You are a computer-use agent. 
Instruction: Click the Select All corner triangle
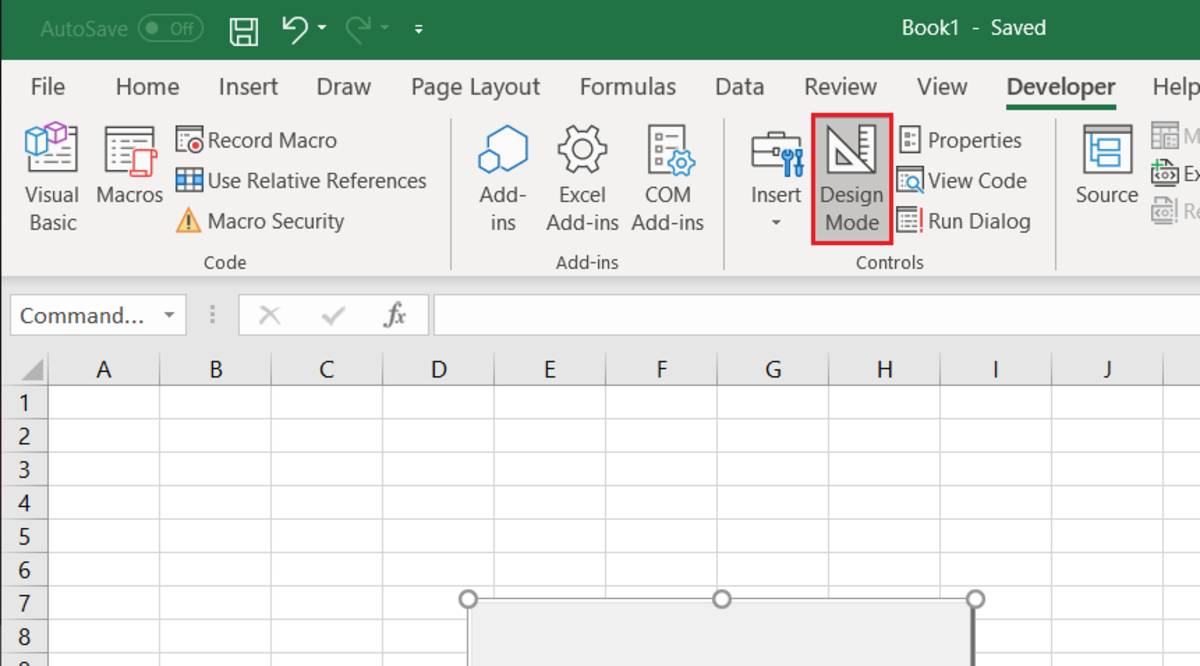pyautogui.click(x=32, y=370)
